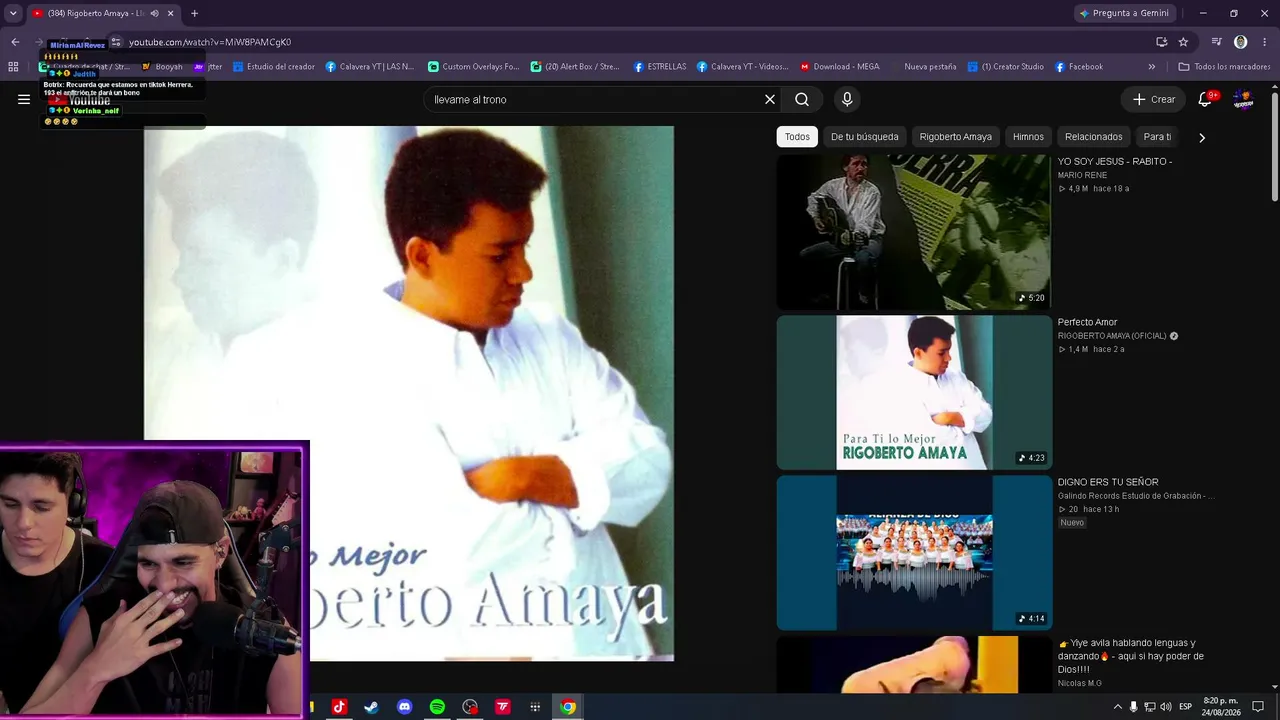
Task: Open the Alert Box bookmark
Action: pyautogui.click(x=575, y=67)
